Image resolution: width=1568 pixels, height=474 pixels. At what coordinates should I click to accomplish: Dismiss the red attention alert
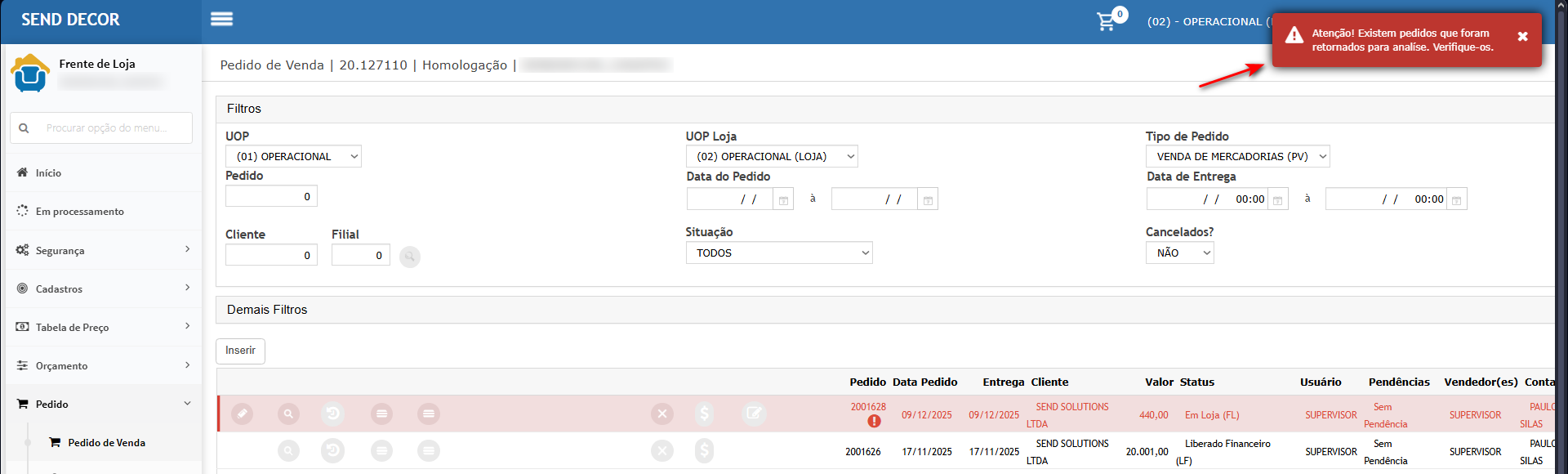pyautogui.click(x=1522, y=37)
